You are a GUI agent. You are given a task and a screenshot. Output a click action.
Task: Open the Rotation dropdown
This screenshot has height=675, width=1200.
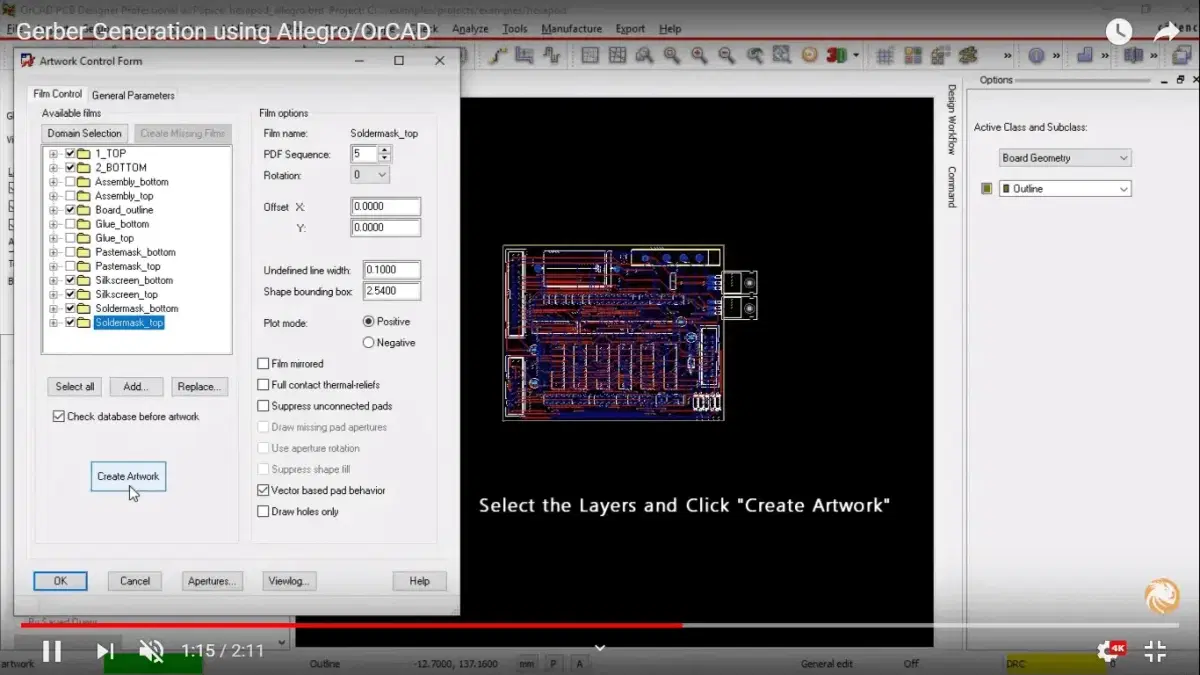pyautogui.click(x=370, y=175)
